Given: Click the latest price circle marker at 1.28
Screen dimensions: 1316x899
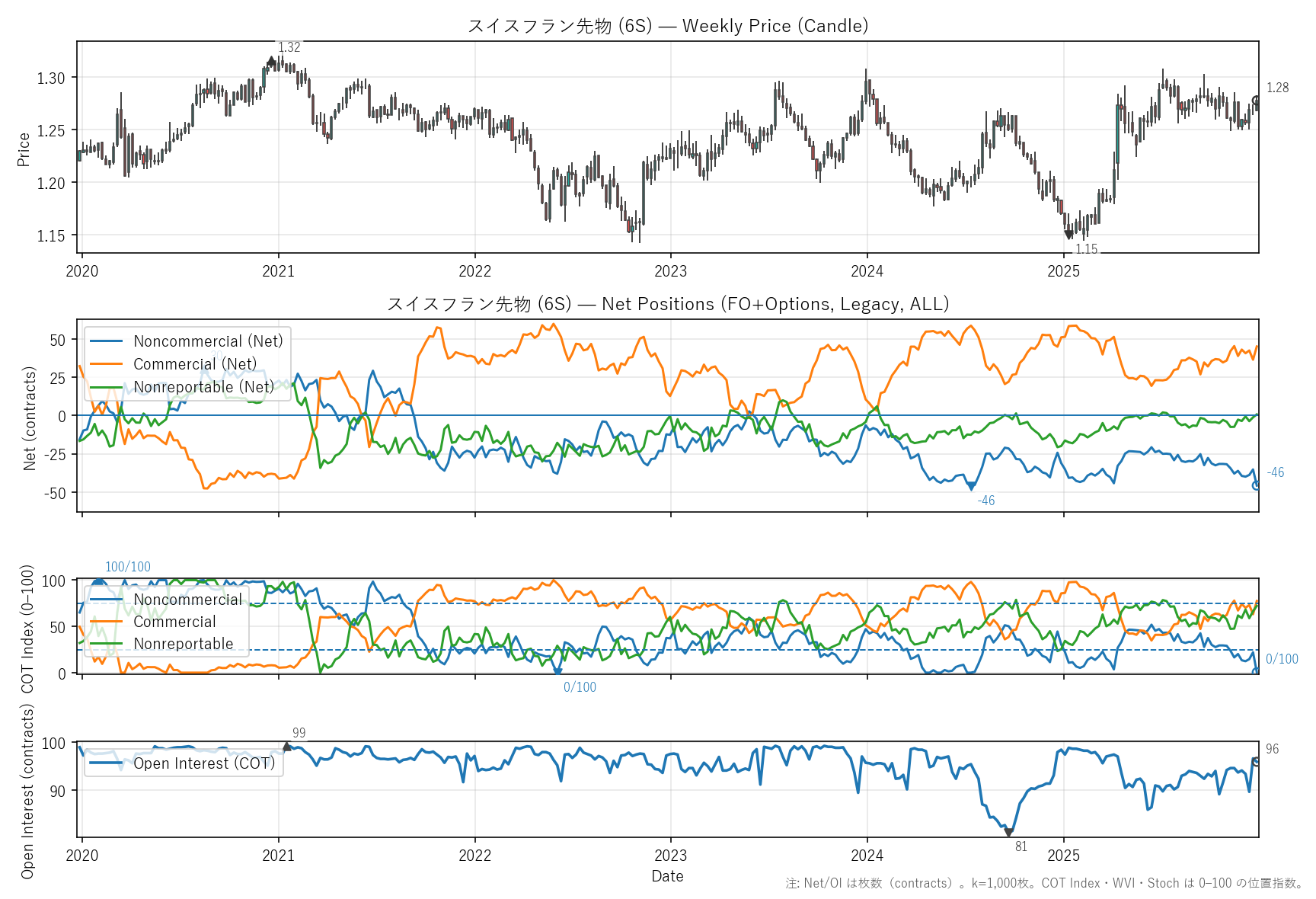Looking at the screenshot, I should (x=1257, y=101).
